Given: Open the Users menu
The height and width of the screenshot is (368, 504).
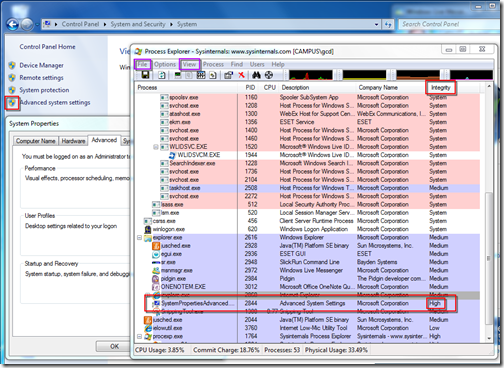Looking at the screenshot, I should tap(257, 64).
